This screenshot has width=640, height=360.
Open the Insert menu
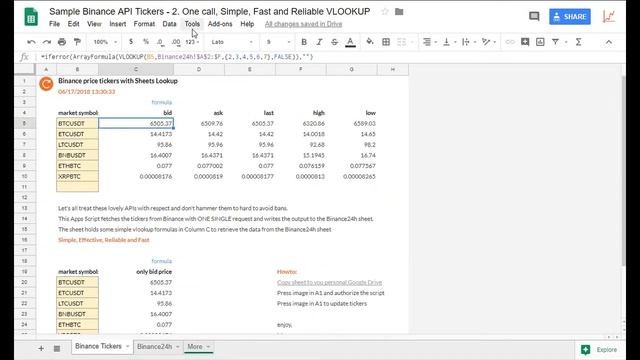[118, 24]
